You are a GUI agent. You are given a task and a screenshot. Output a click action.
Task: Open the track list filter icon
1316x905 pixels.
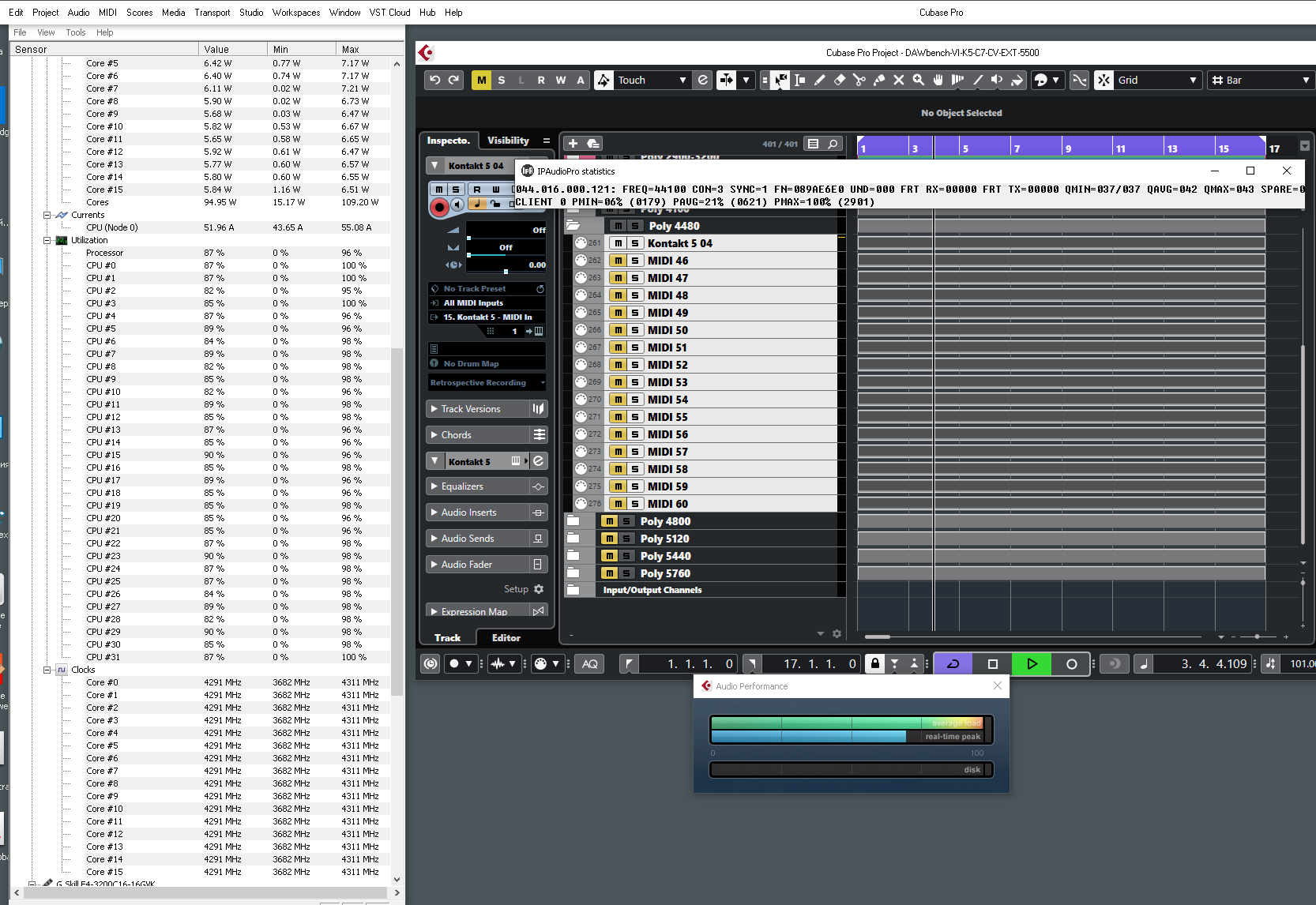(813, 144)
